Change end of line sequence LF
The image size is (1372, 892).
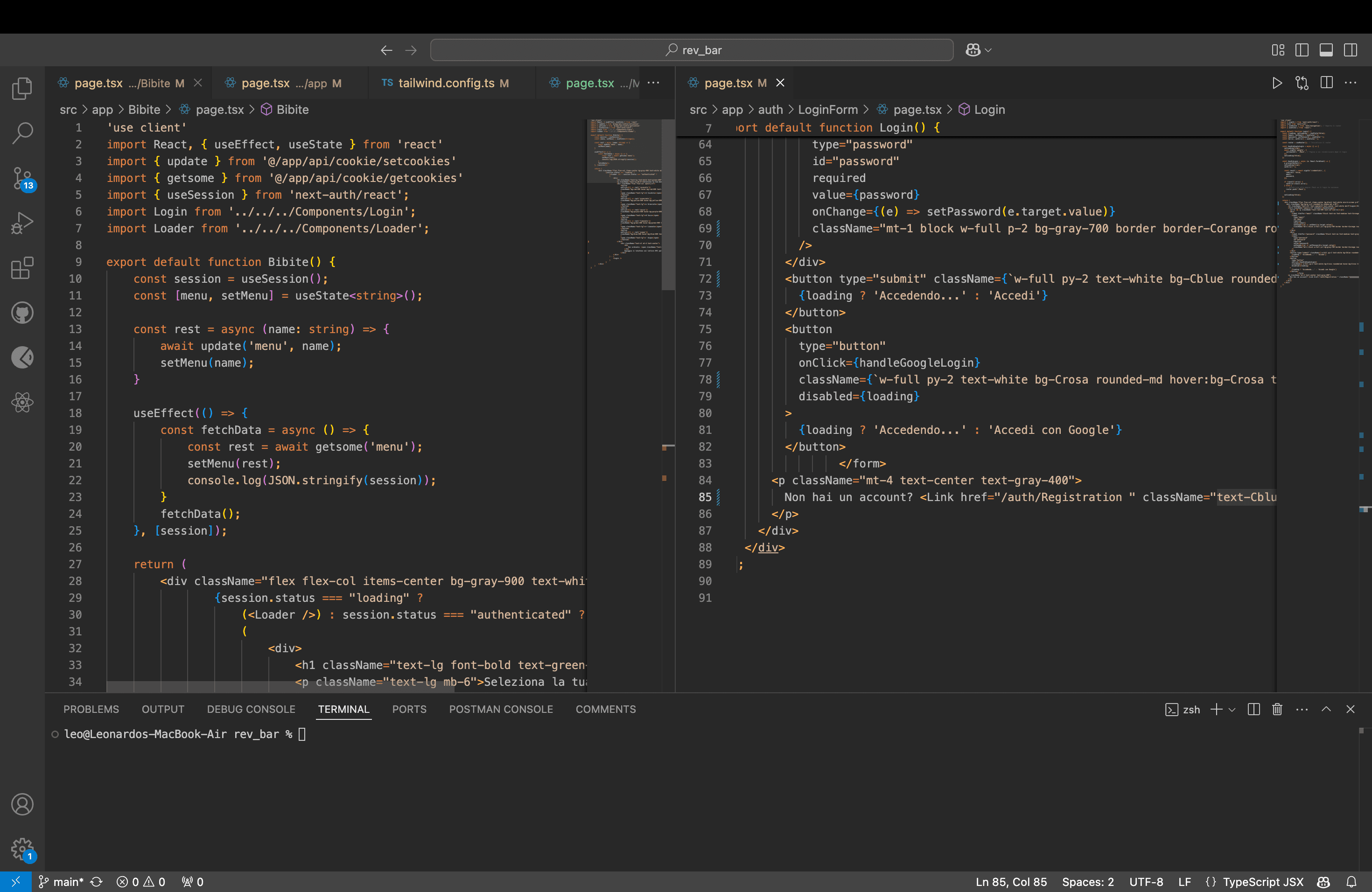pyautogui.click(x=1185, y=882)
